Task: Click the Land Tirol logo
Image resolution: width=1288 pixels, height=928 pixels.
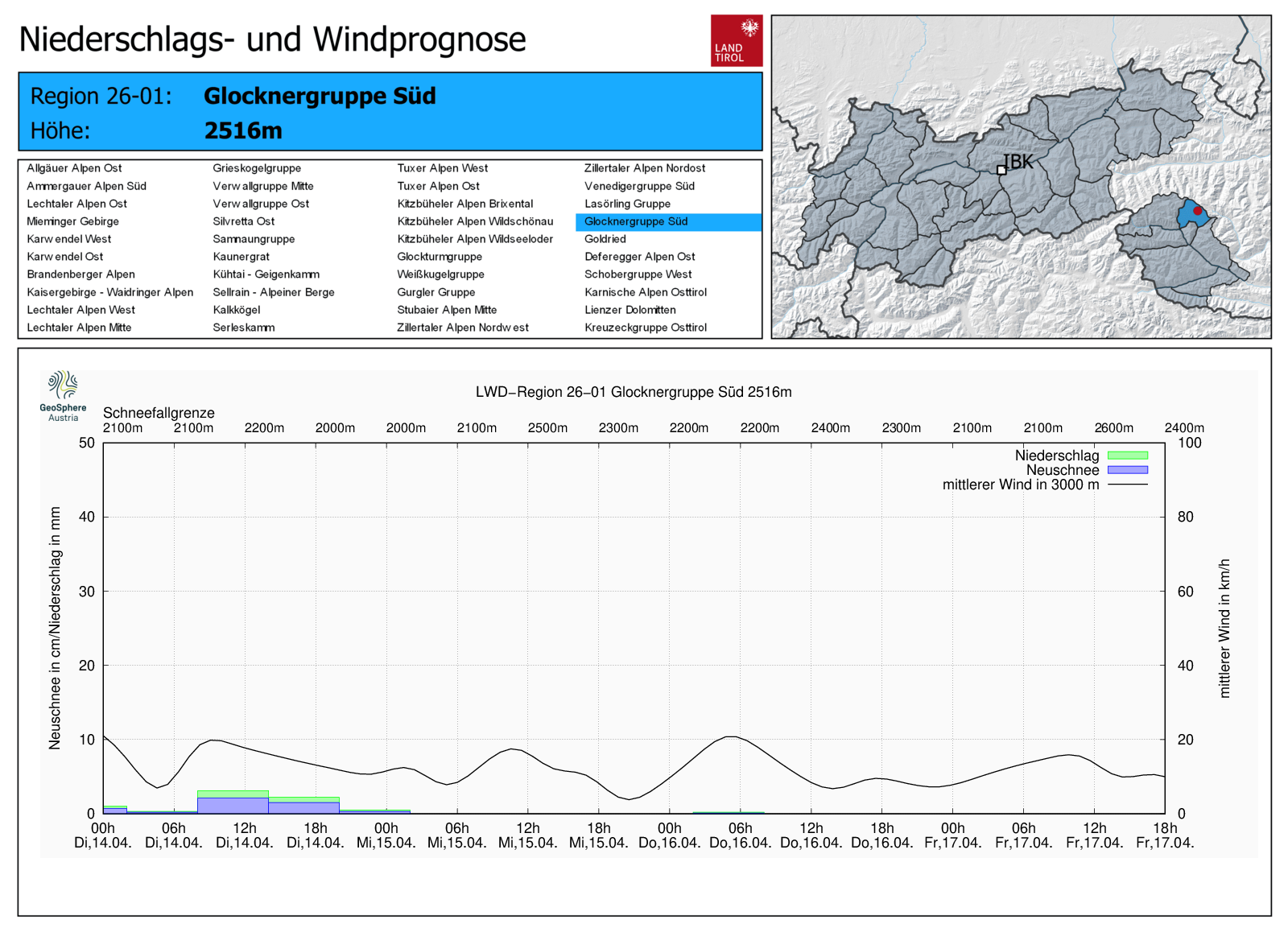Action: 736,40
